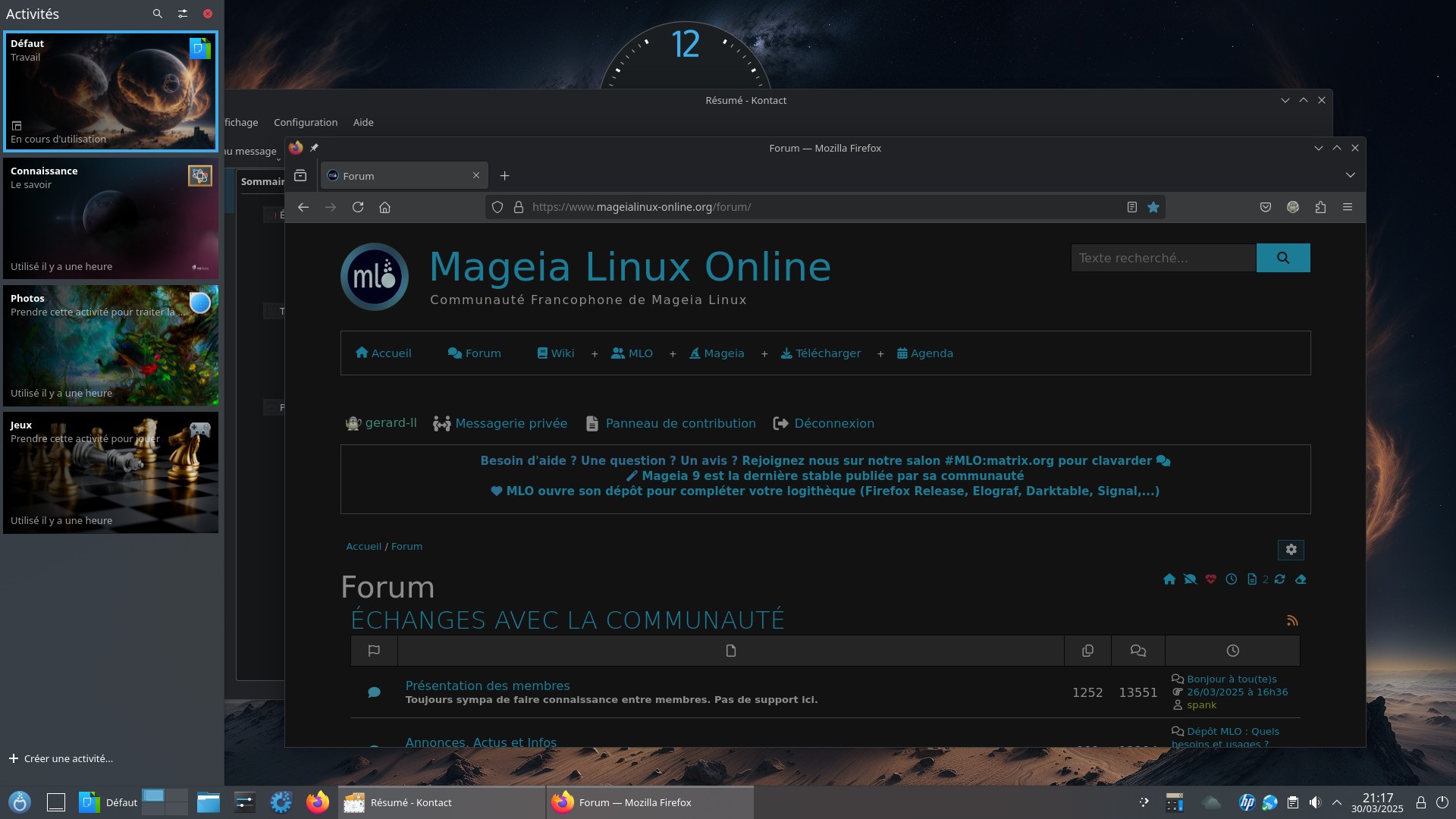Open the Pocket save icon

(x=1266, y=207)
